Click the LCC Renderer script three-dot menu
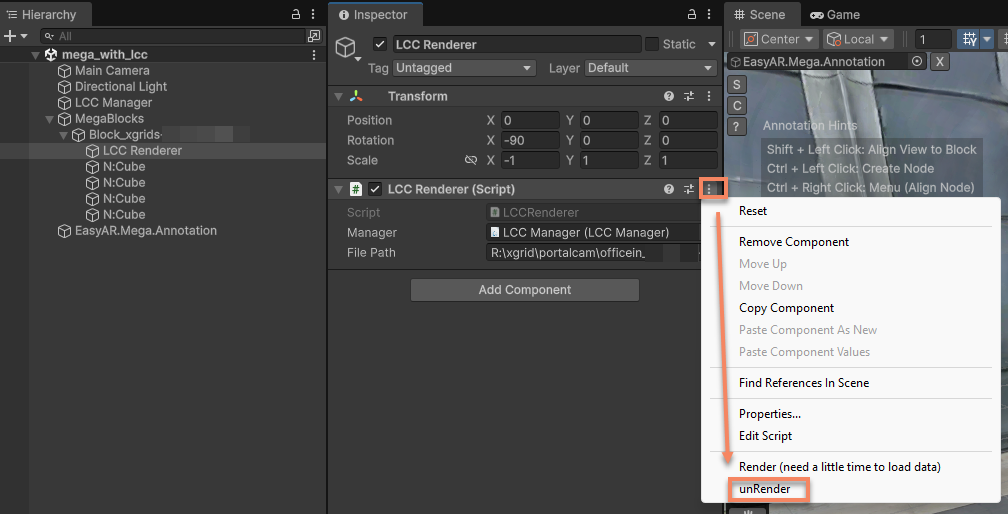Image resolution: width=1008 pixels, height=514 pixels. pyautogui.click(x=710, y=189)
